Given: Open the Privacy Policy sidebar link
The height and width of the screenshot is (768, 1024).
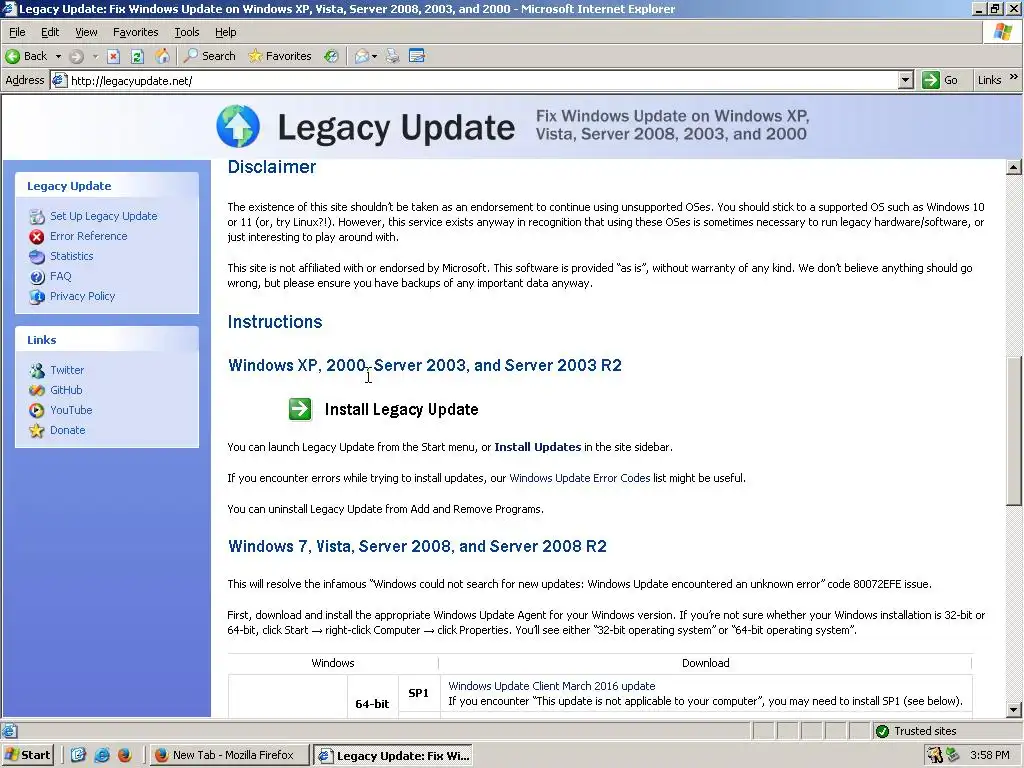Looking at the screenshot, I should [82, 296].
